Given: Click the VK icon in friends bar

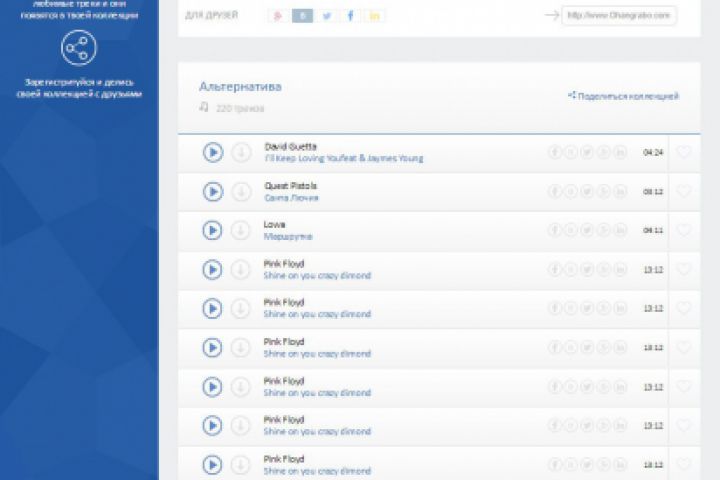Looking at the screenshot, I should pyautogui.click(x=302, y=16).
